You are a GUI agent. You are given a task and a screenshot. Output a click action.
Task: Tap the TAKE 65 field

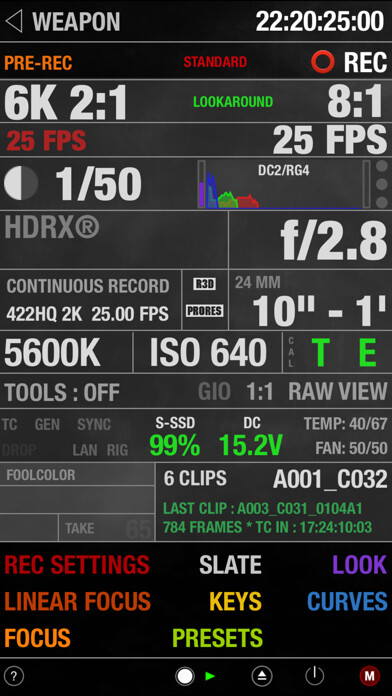pos(107,528)
